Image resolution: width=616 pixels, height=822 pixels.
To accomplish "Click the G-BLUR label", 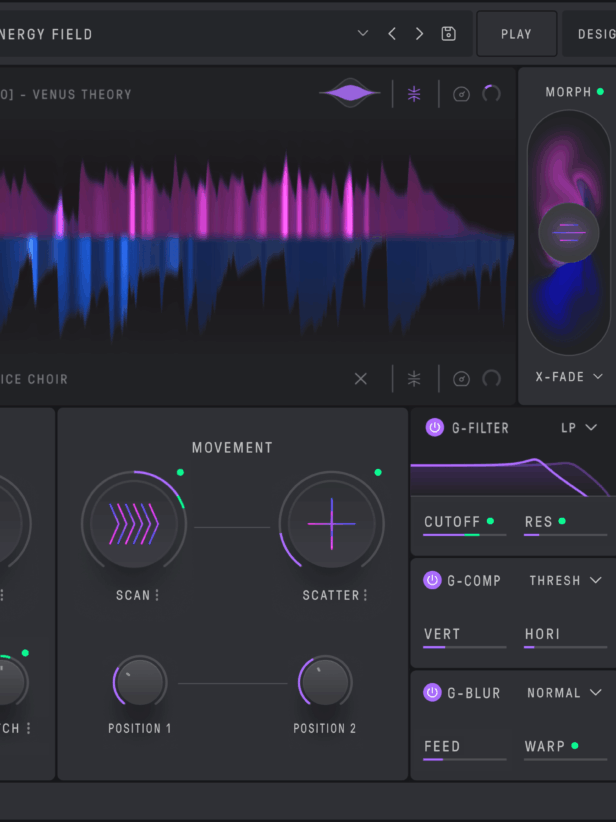I will (x=473, y=693).
